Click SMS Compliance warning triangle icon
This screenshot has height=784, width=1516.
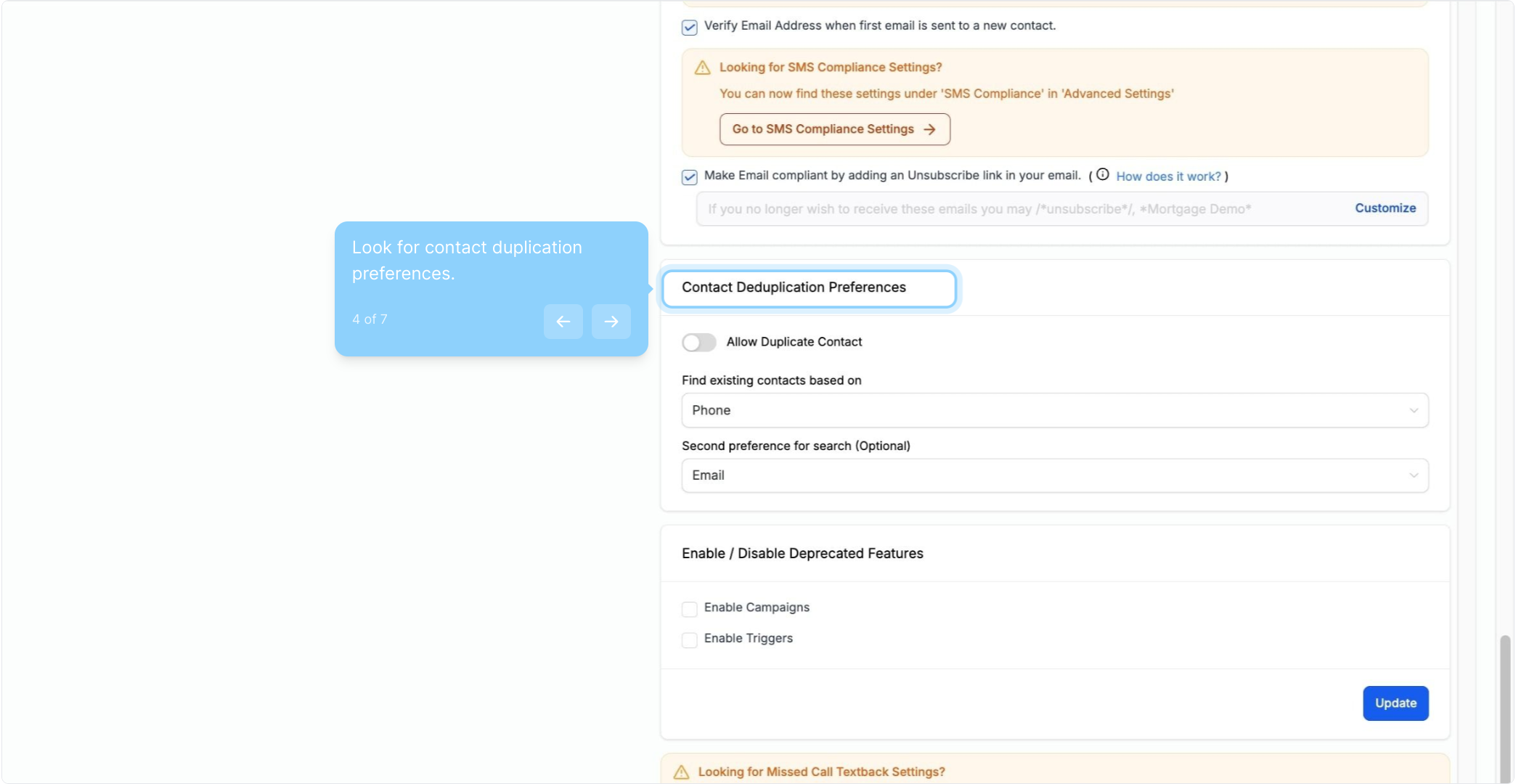coord(702,68)
